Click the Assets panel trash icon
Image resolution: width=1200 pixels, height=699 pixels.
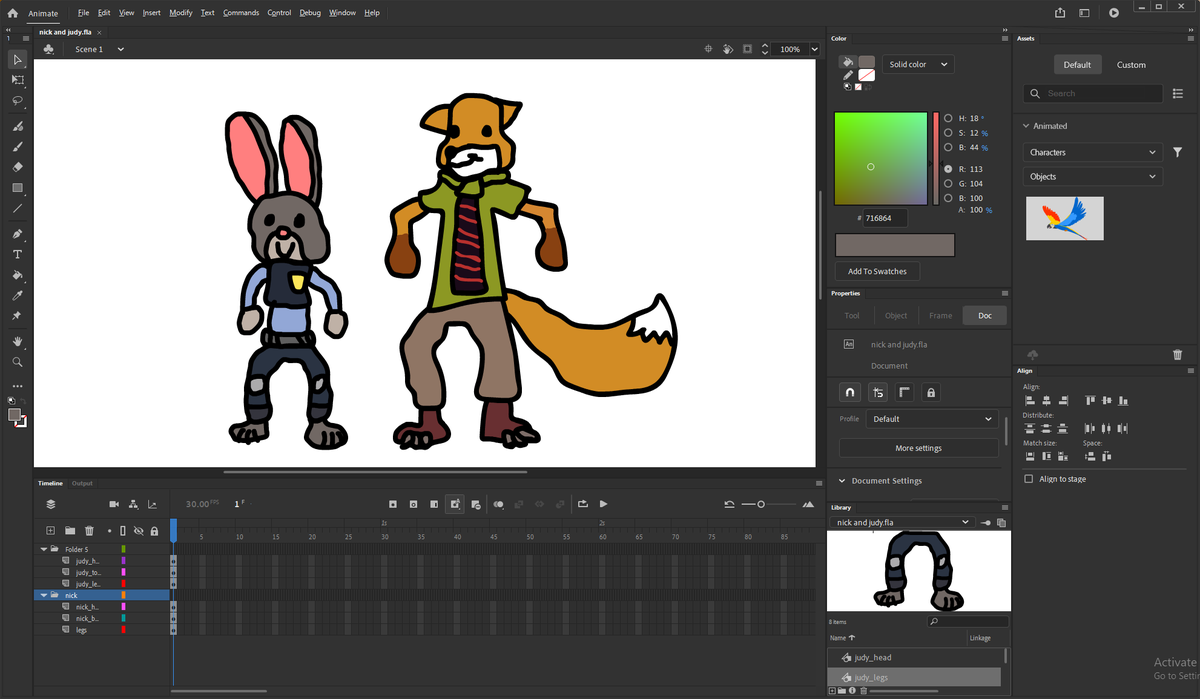click(x=1177, y=354)
